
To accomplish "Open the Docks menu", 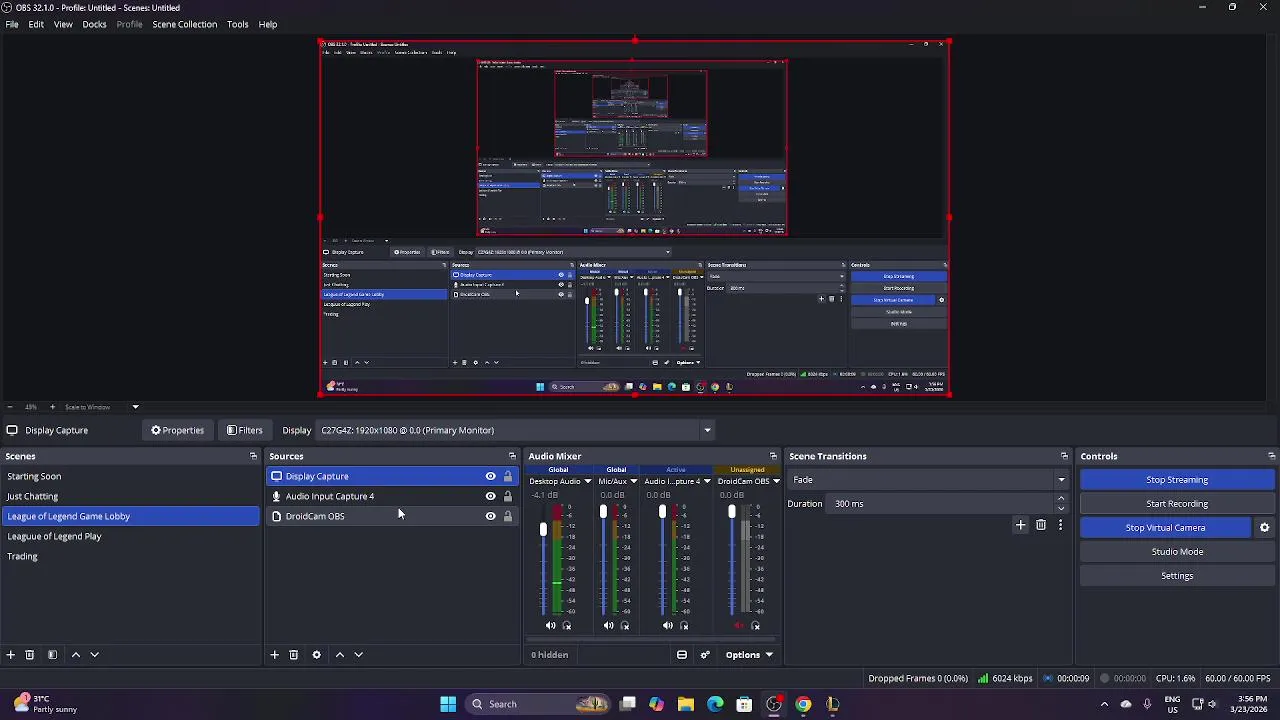I will coord(94,24).
